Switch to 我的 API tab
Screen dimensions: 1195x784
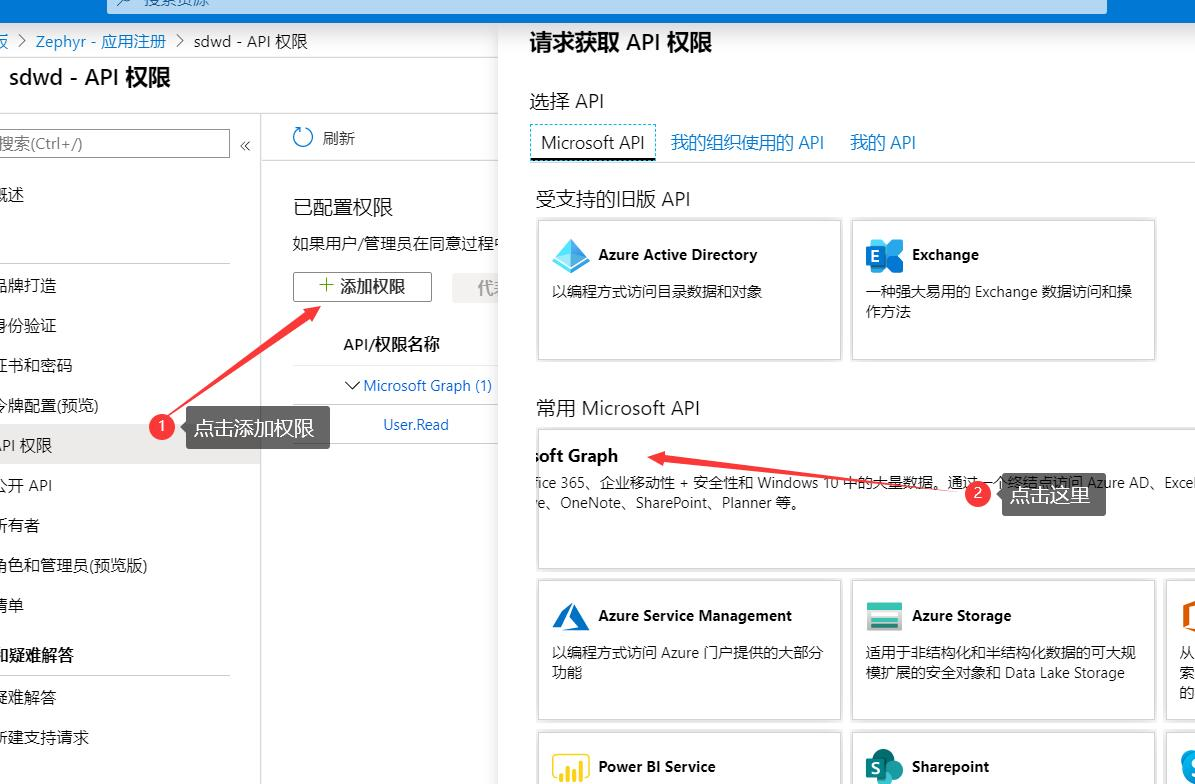point(883,142)
